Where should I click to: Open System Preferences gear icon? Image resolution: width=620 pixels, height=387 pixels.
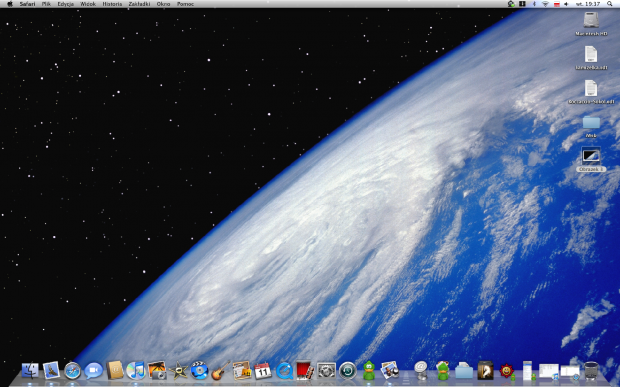point(327,371)
